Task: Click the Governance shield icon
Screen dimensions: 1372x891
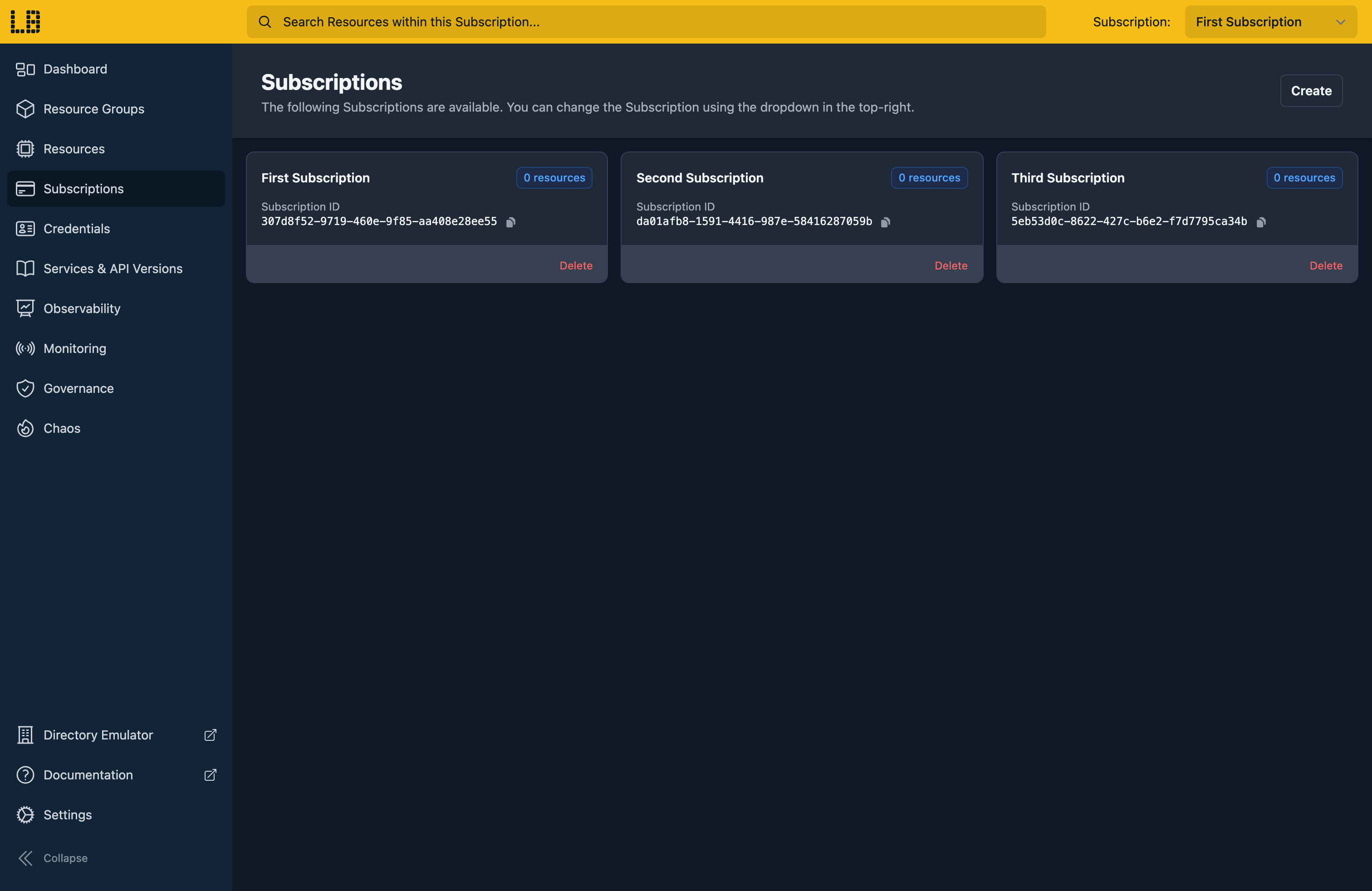Action: 25,388
